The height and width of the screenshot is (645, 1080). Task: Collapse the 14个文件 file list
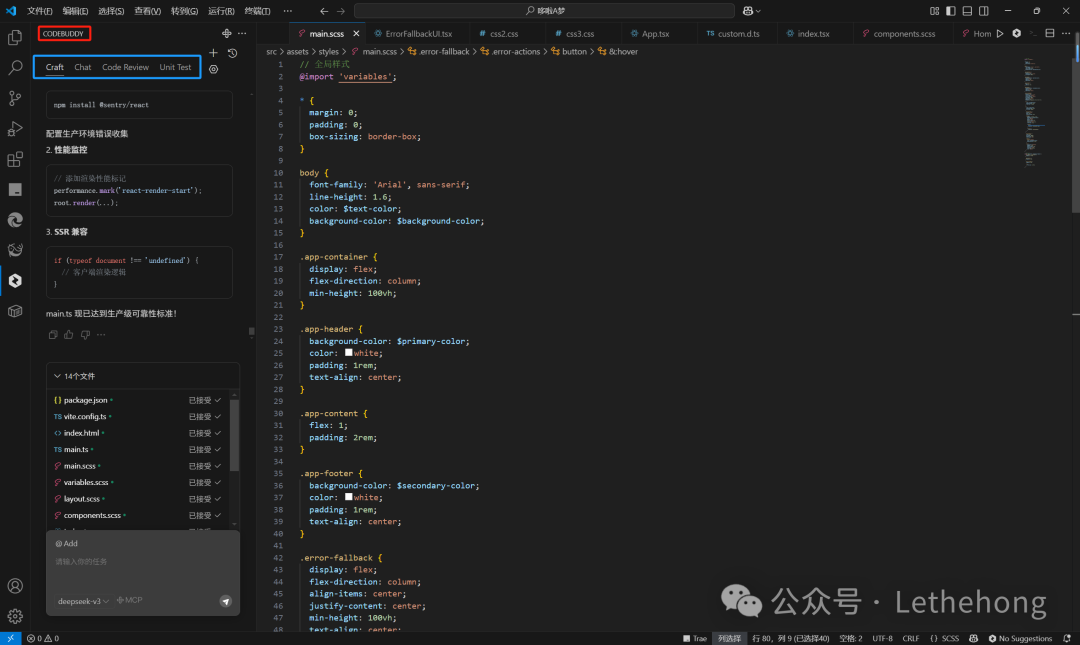57,377
